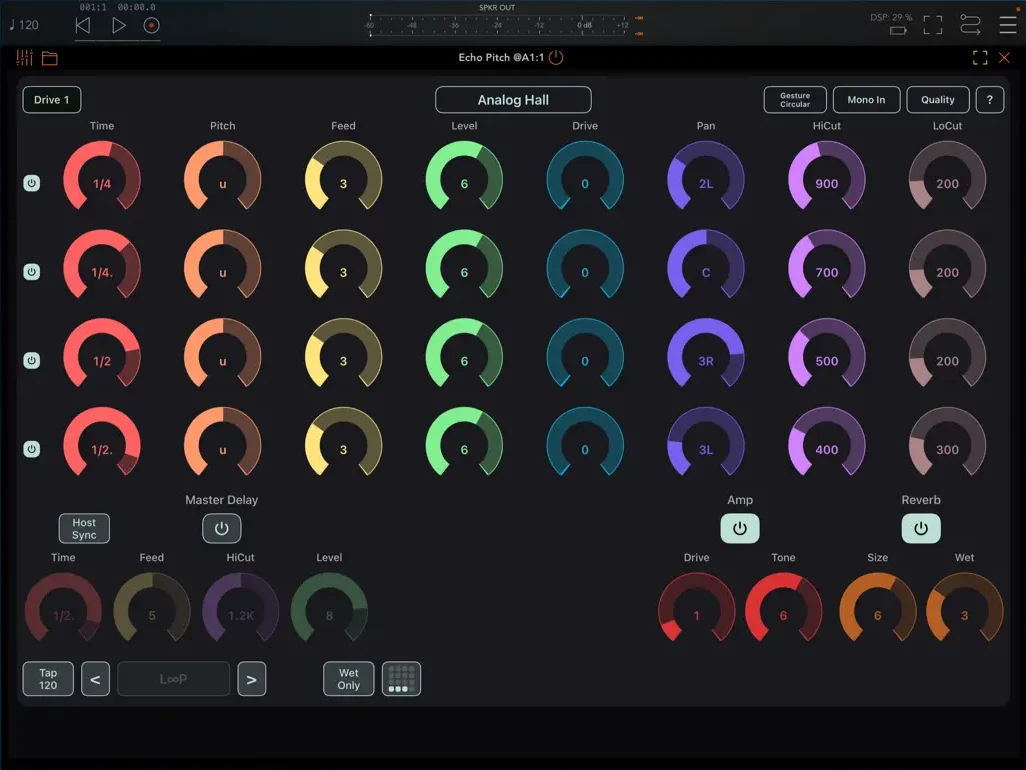The height and width of the screenshot is (770, 1026).
Task: Arm recording with the record icon
Action: (151, 26)
